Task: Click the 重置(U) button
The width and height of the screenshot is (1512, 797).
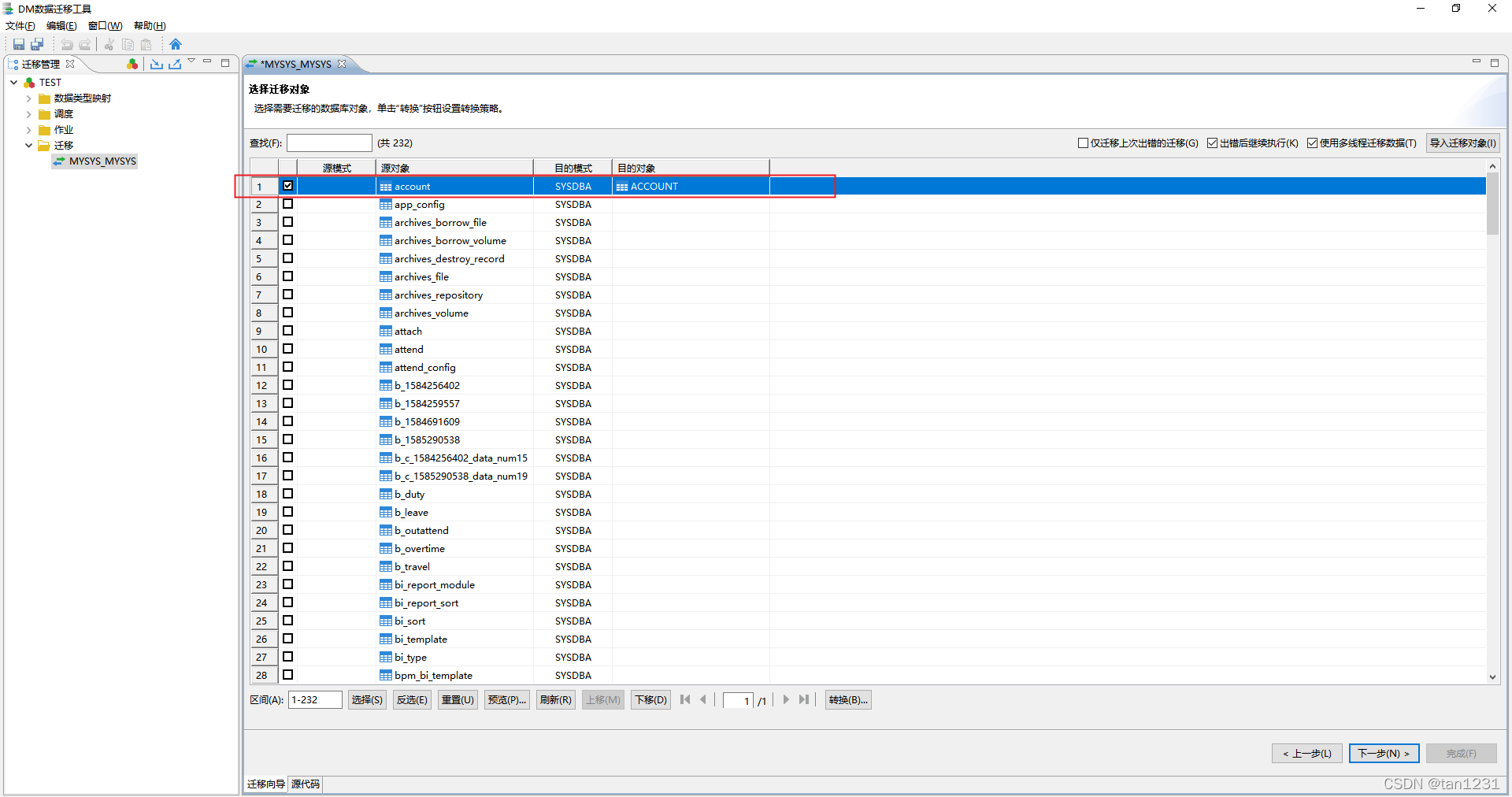Action: point(458,700)
